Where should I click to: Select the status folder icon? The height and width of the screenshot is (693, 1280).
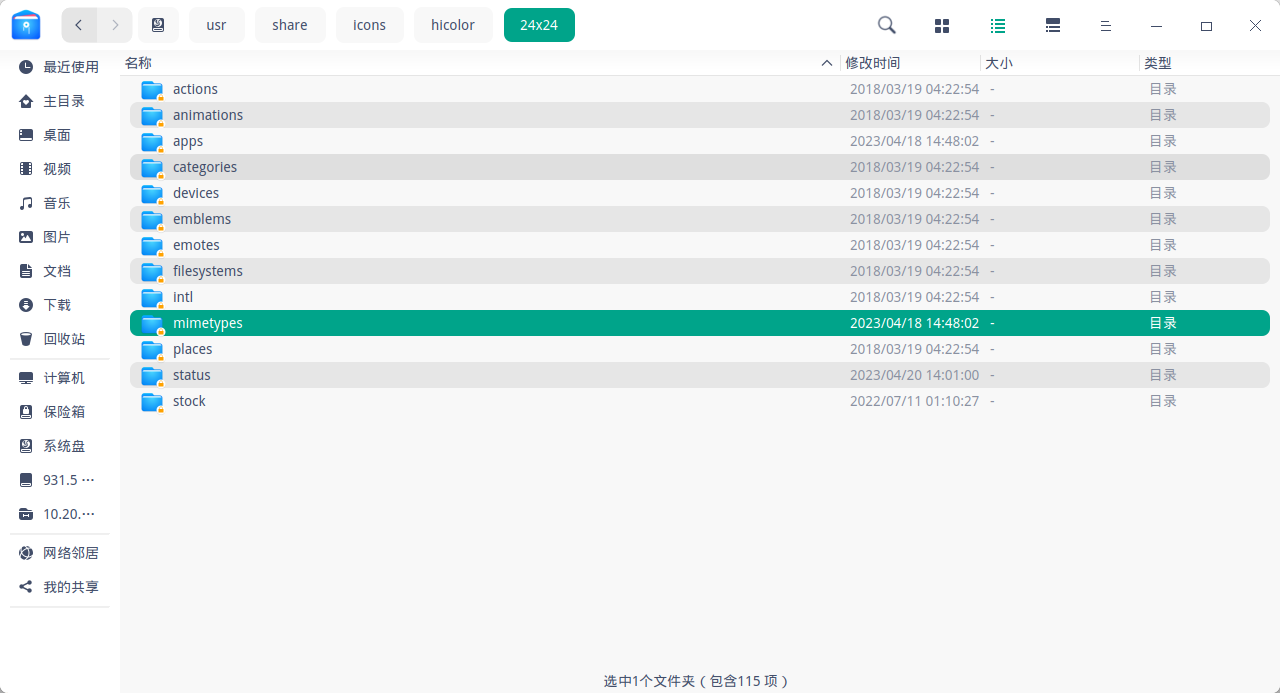tap(152, 376)
